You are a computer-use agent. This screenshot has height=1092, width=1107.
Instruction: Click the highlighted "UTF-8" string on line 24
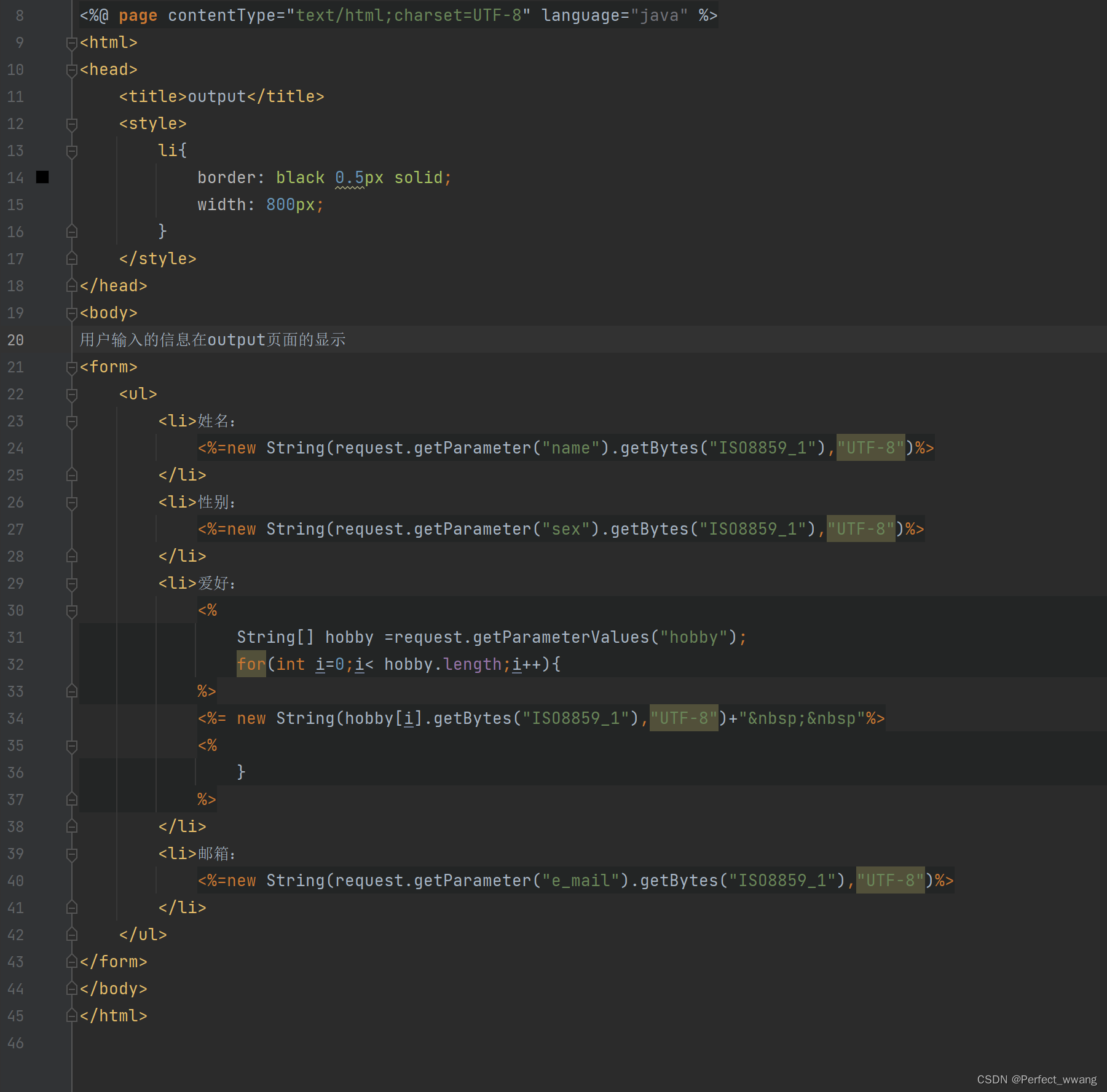tap(871, 448)
